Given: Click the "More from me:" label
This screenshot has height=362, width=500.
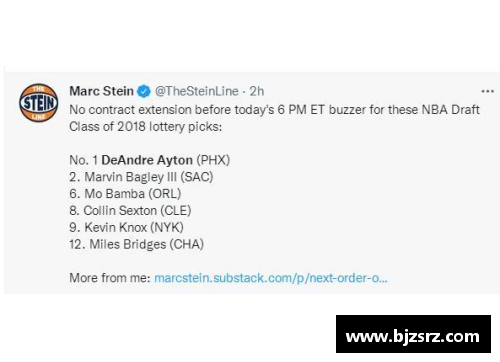Looking at the screenshot, I should (110, 278).
